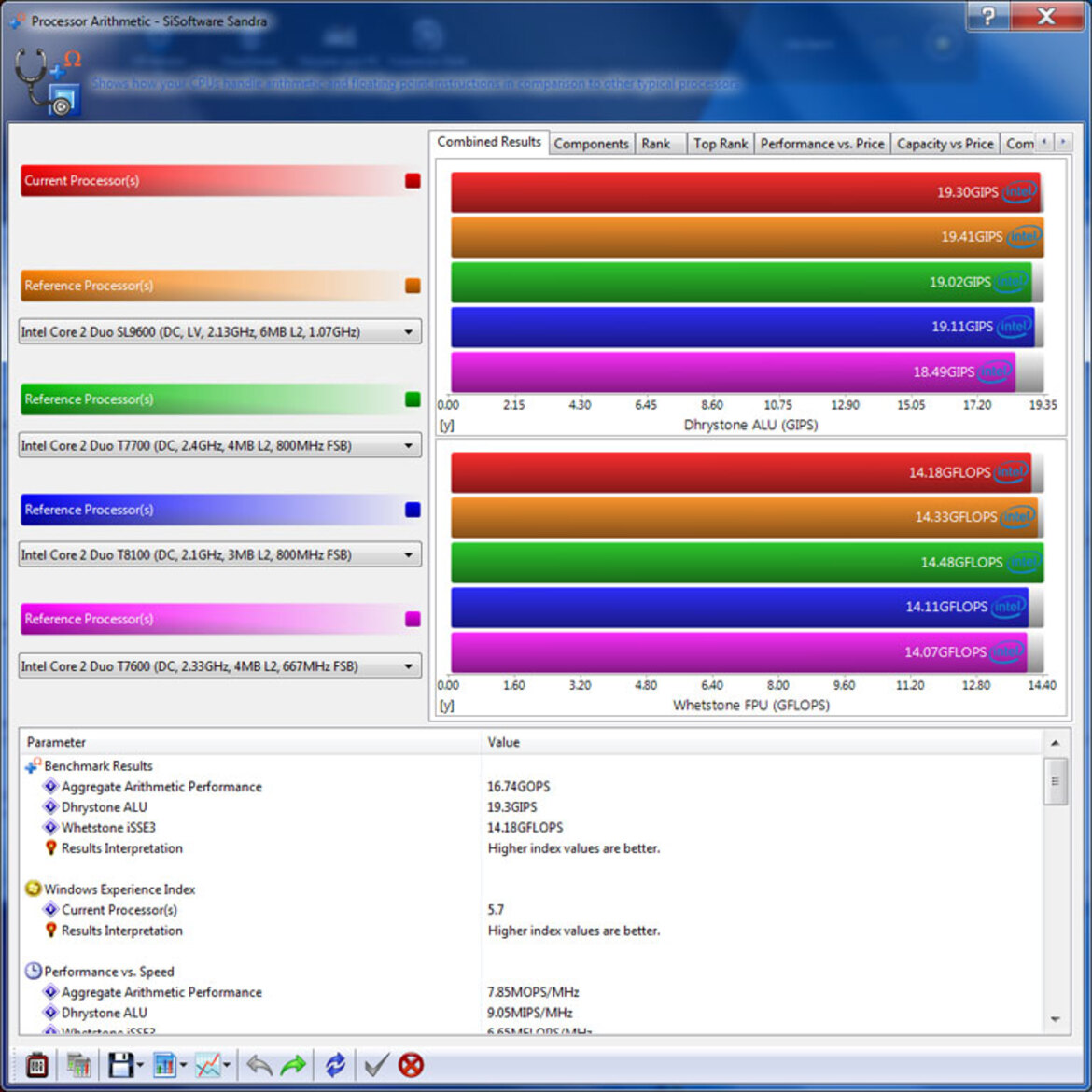Open Performance vs. Price tab

click(x=821, y=144)
